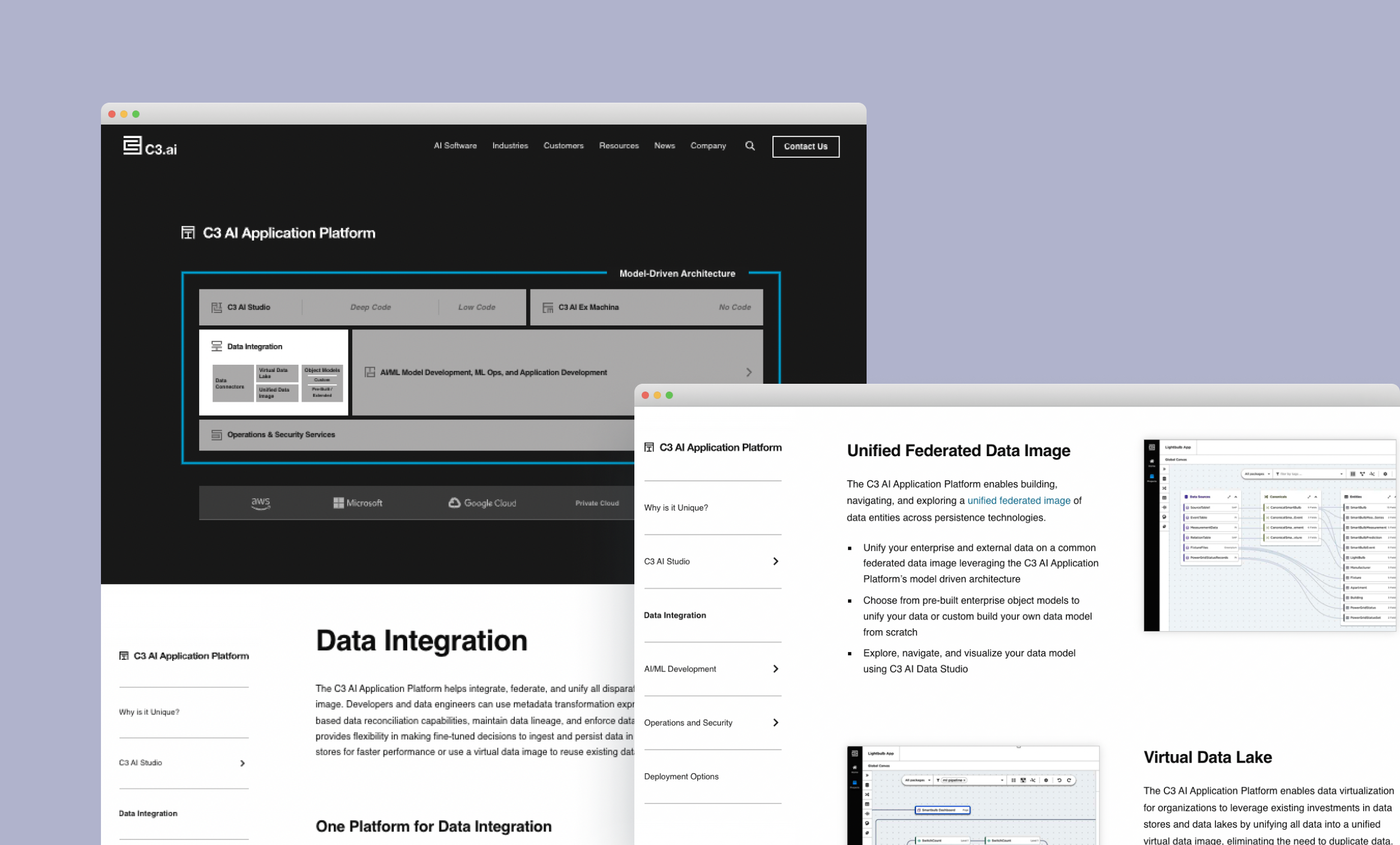Image resolution: width=1400 pixels, height=845 pixels.
Task: Select No Code in the diagram
Action: point(735,307)
